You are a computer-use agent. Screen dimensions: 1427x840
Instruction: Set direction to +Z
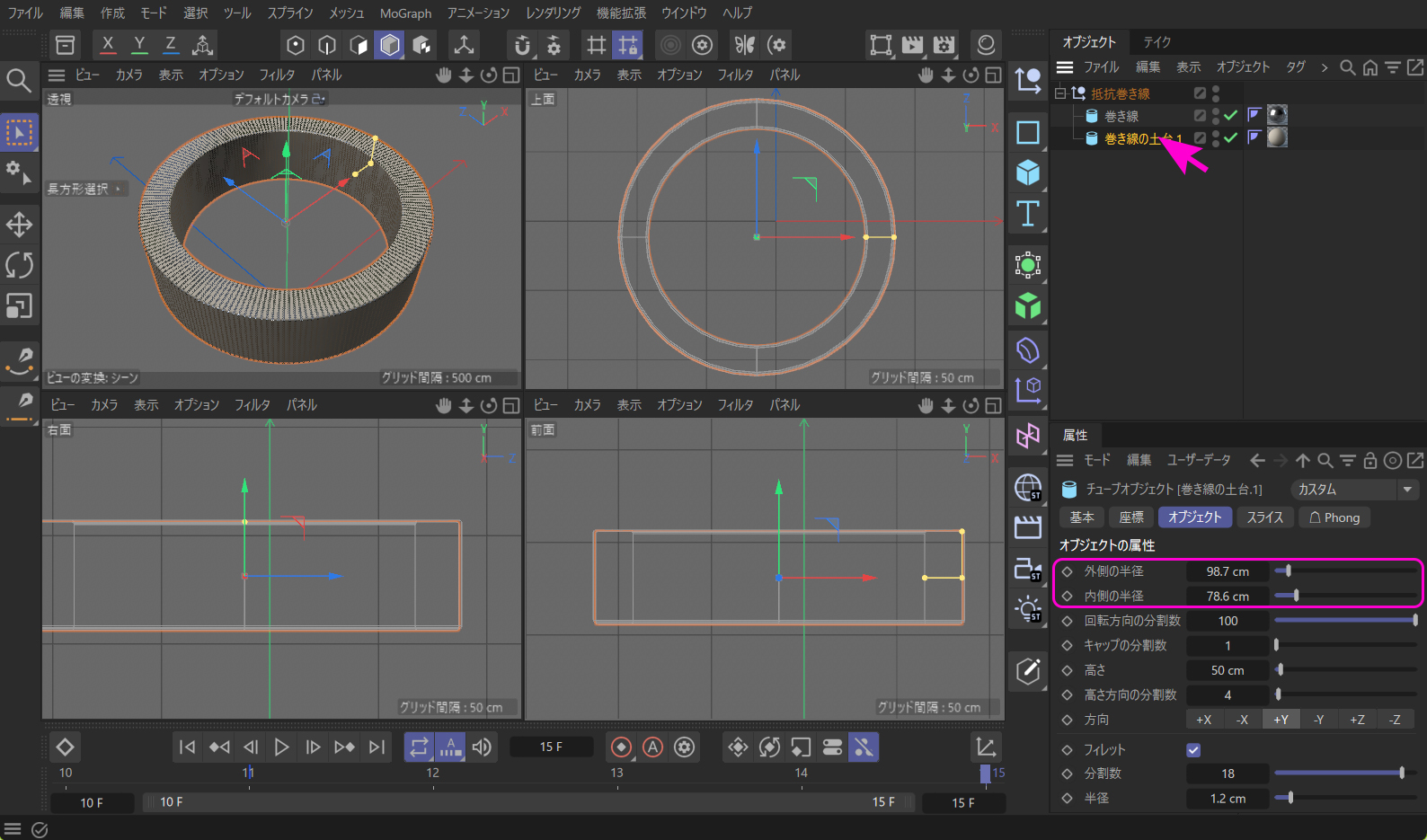pyautogui.click(x=1357, y=720)
